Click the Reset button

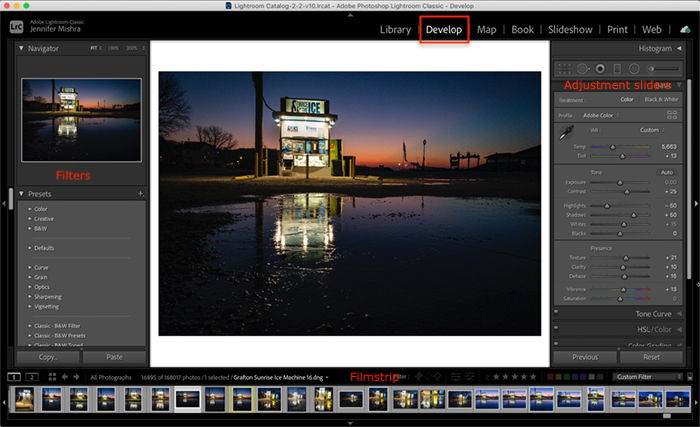click(x=651, y=357)
